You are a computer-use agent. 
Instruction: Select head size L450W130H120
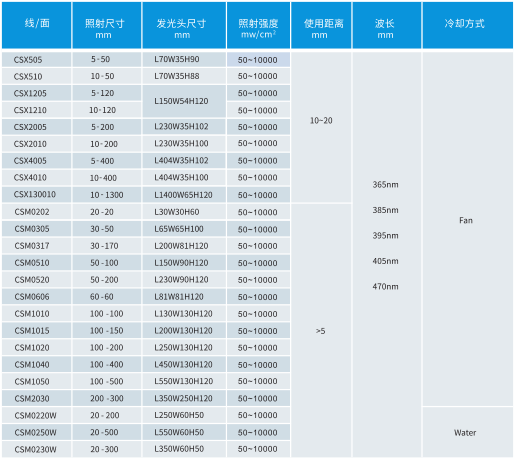tap(184, 365)
